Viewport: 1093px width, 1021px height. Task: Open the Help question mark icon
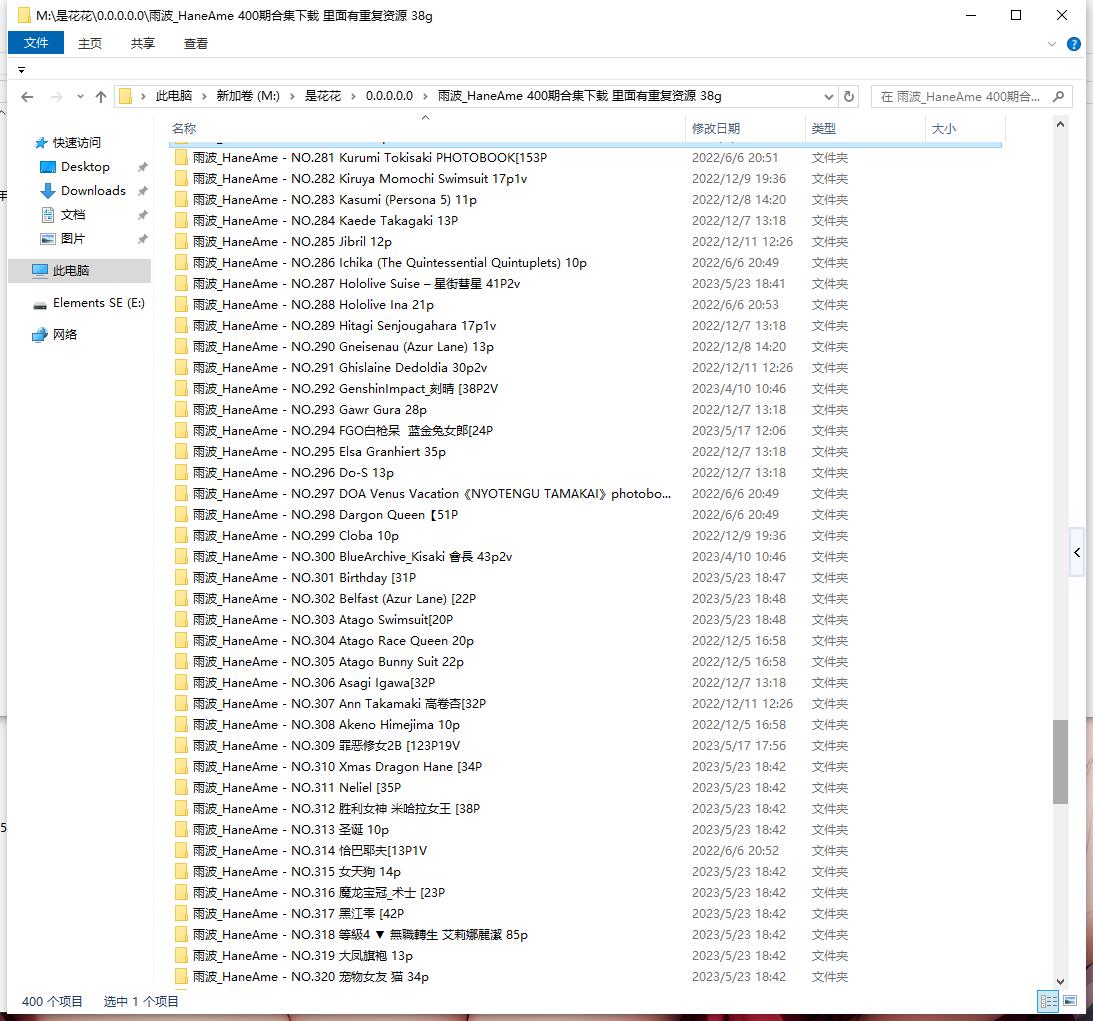[1073, 44]
